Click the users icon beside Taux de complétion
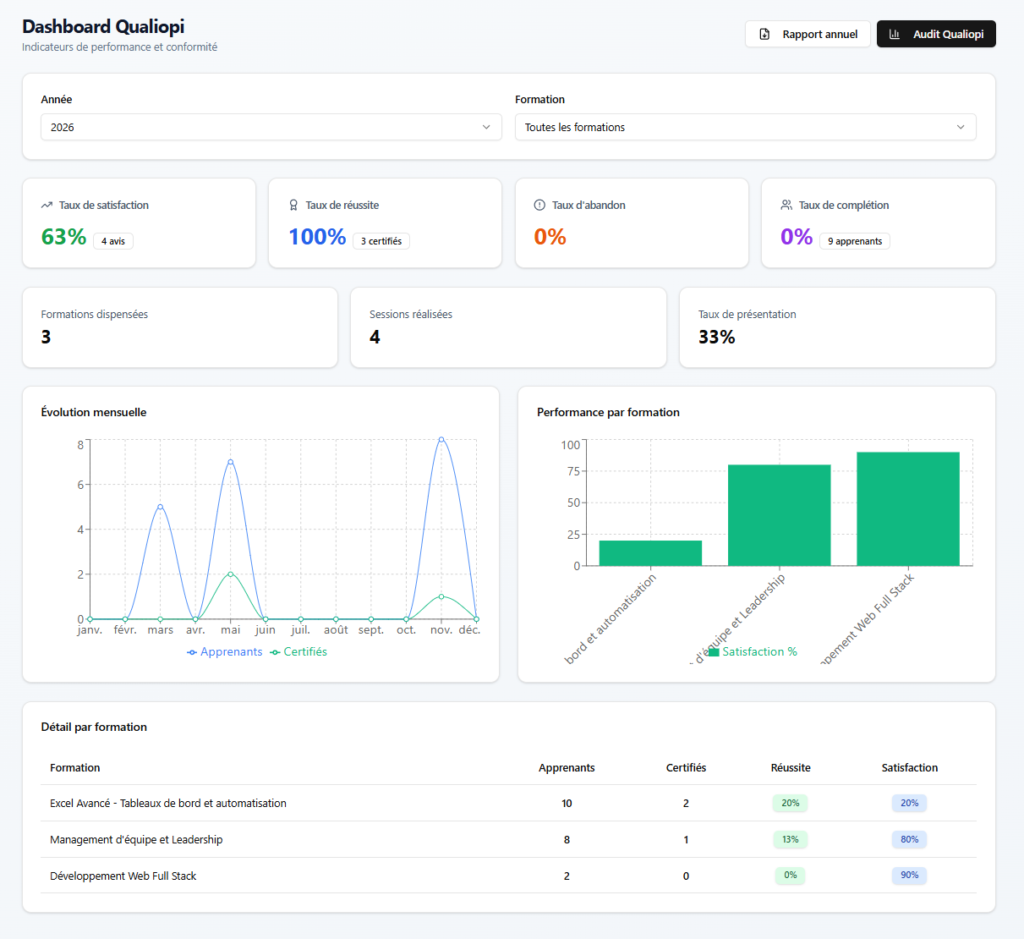Image resolution: width=1024 pixels, height=939 pixels. 786,205
